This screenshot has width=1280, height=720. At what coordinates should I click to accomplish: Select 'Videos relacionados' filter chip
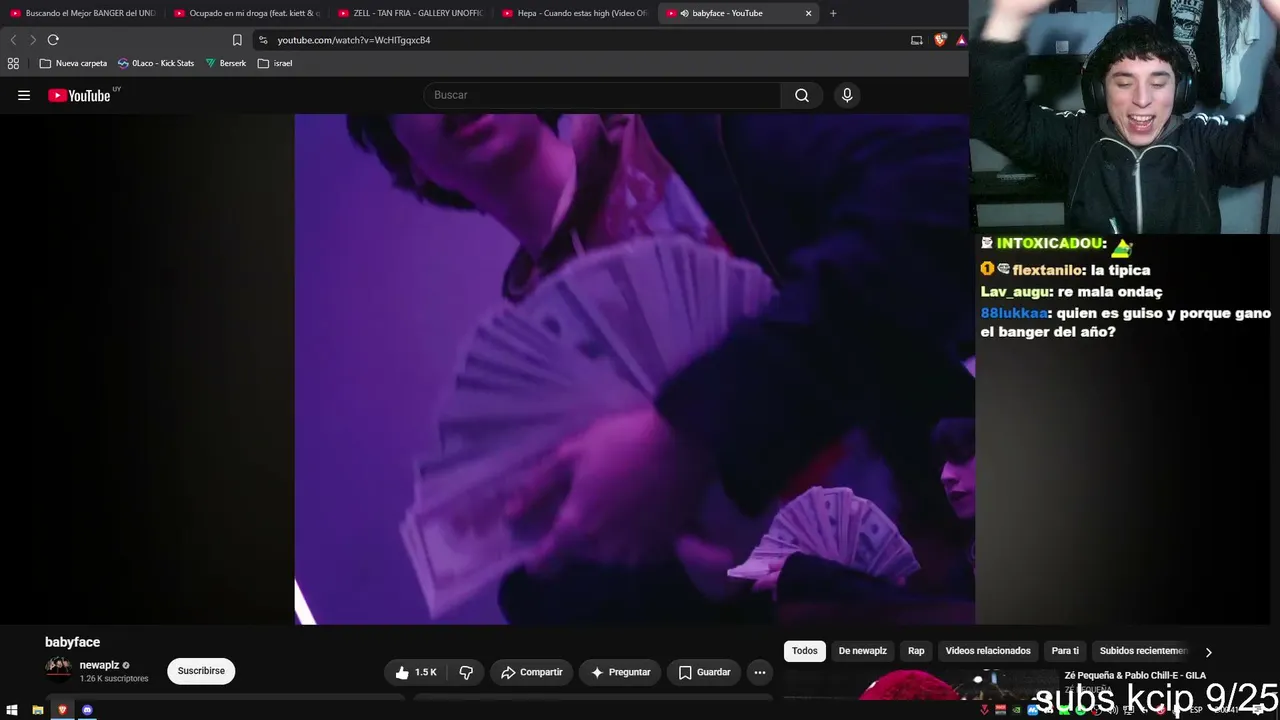click(x=988, y=651)
